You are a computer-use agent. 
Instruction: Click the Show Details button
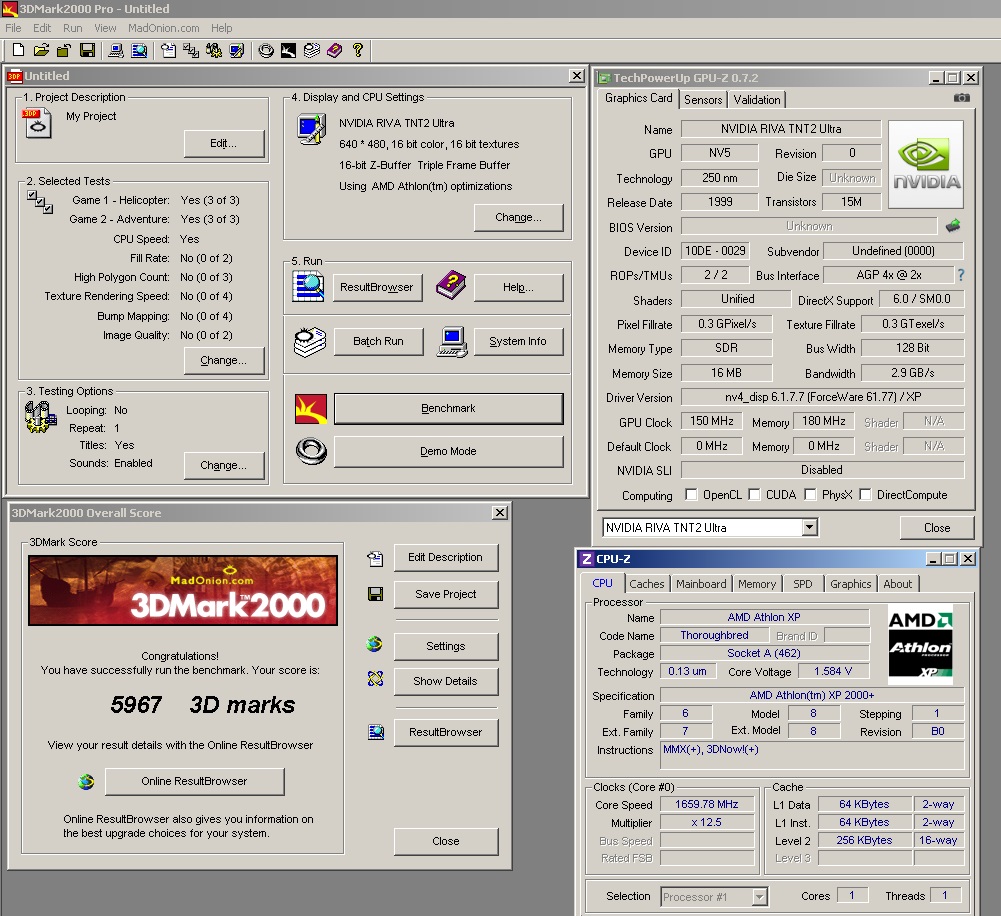tap(446, 681)
